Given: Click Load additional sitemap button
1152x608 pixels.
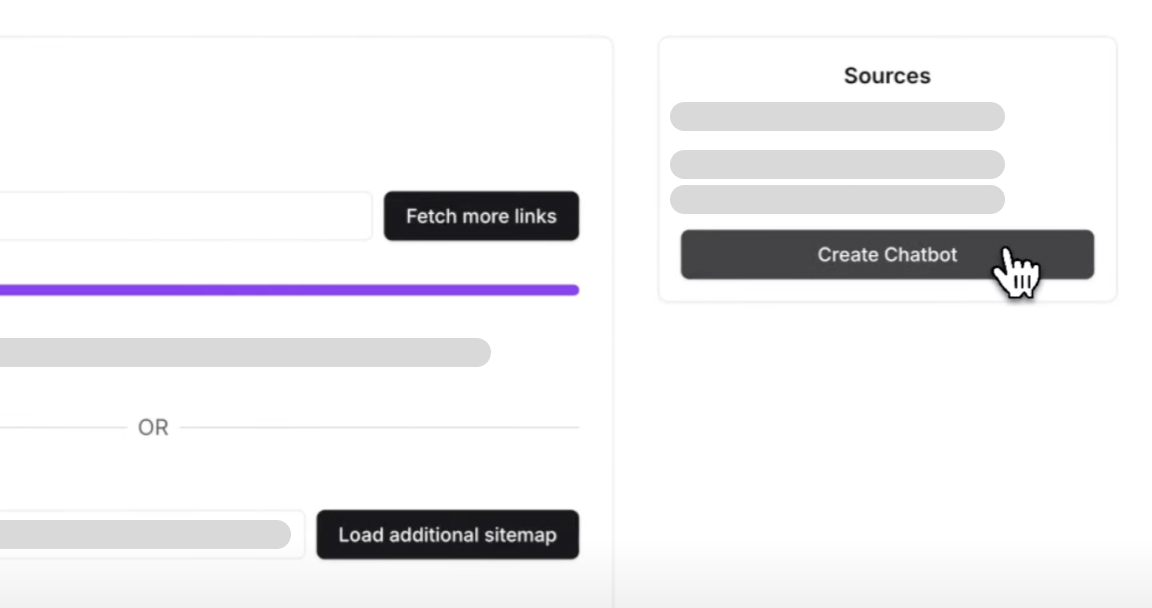Looking at the screenshot, I should pyautogui.click(x=447, y=535).
